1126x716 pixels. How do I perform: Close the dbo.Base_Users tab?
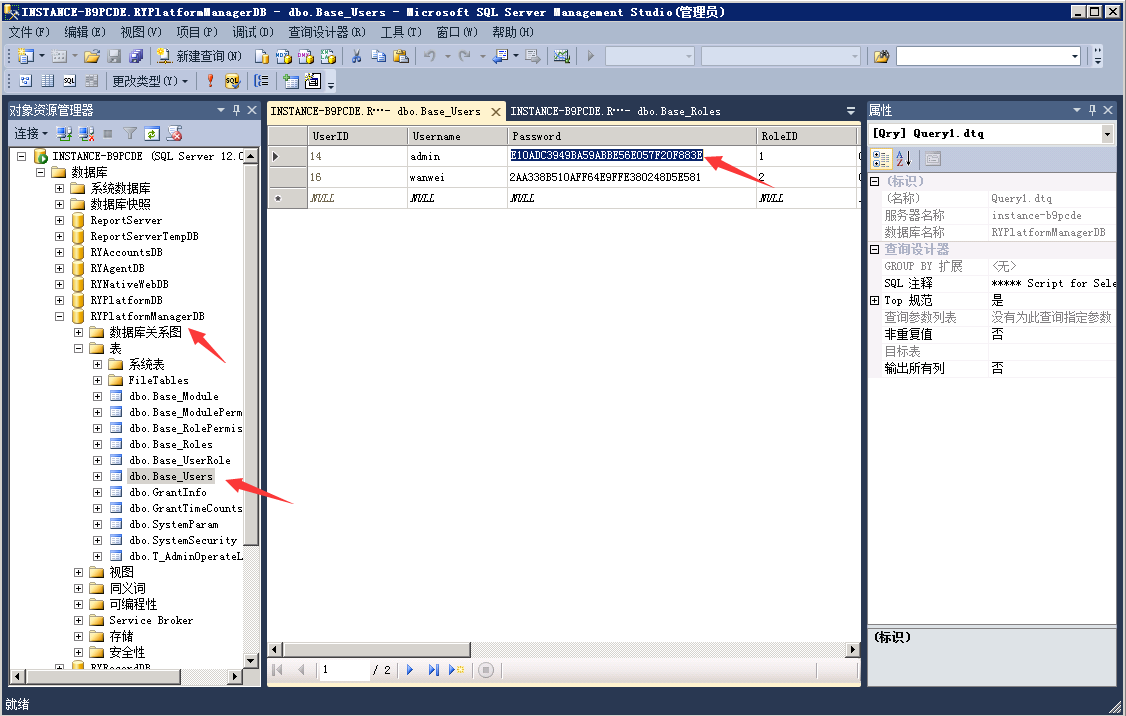pyautogui.click(x=495, y=112)
